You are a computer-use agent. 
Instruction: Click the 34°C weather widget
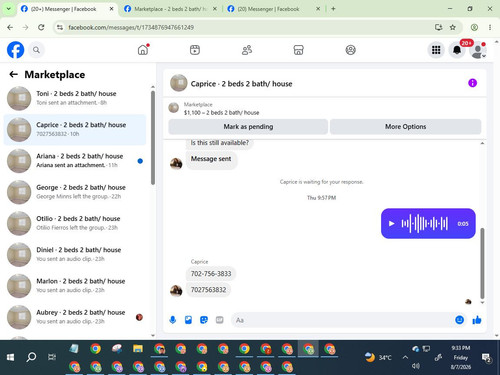378,357
